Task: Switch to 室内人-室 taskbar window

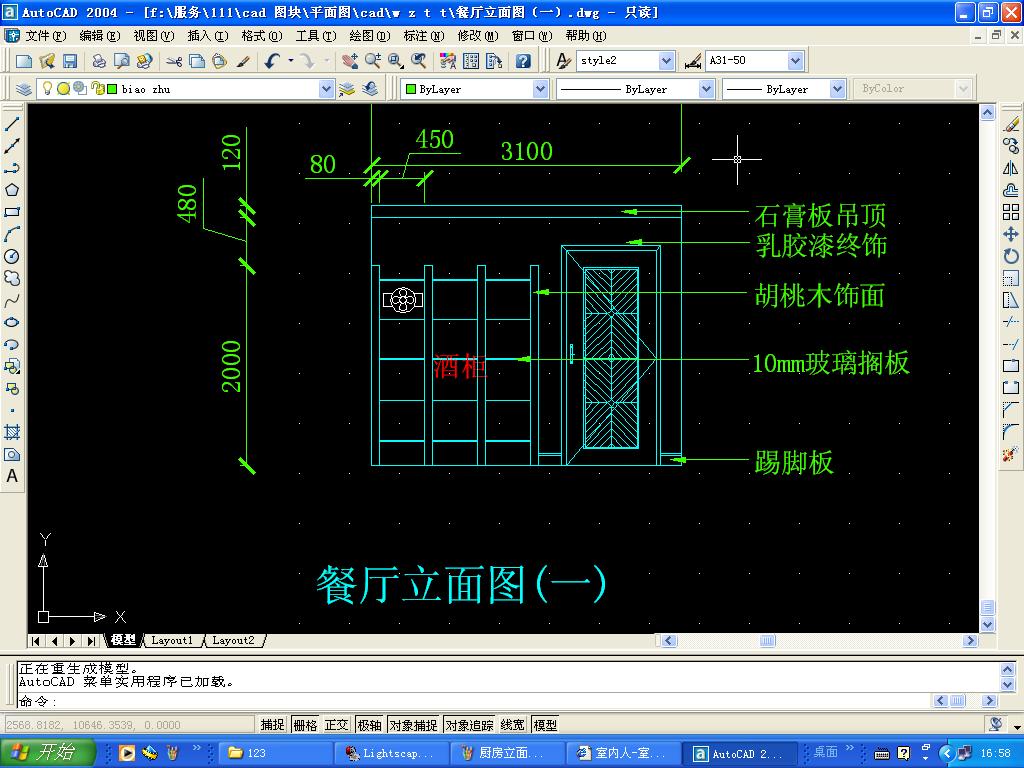Action: point(623,753)
